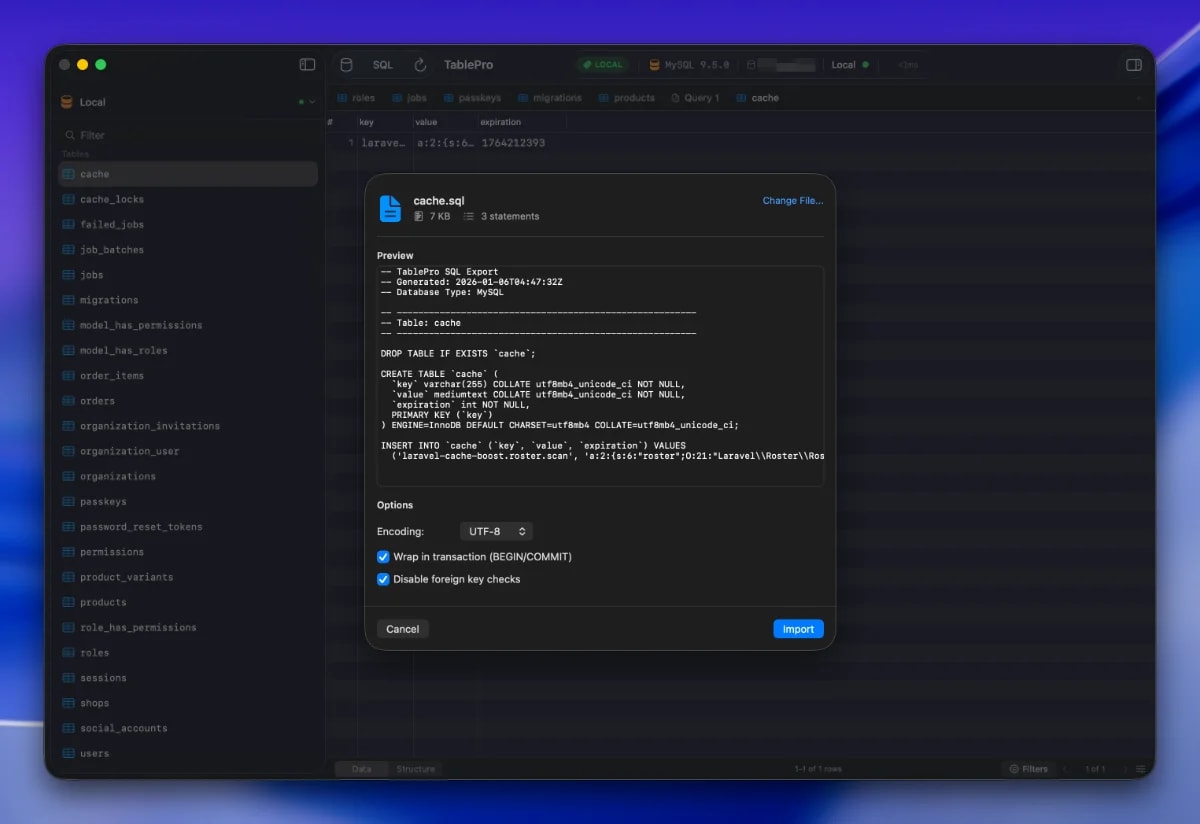Open Filters in the status bar
This screenshot has width=1200, height=824.
point(1029,769)
